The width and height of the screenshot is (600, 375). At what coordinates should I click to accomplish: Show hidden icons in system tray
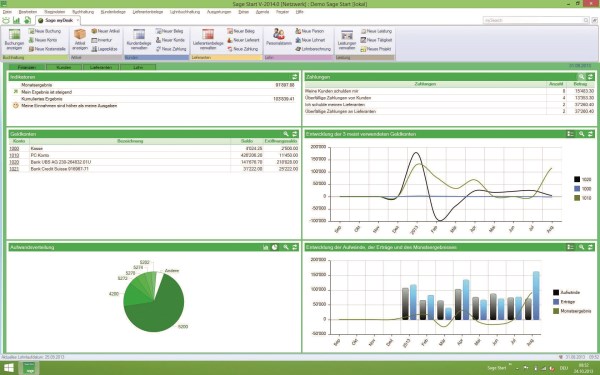(517, 368)
